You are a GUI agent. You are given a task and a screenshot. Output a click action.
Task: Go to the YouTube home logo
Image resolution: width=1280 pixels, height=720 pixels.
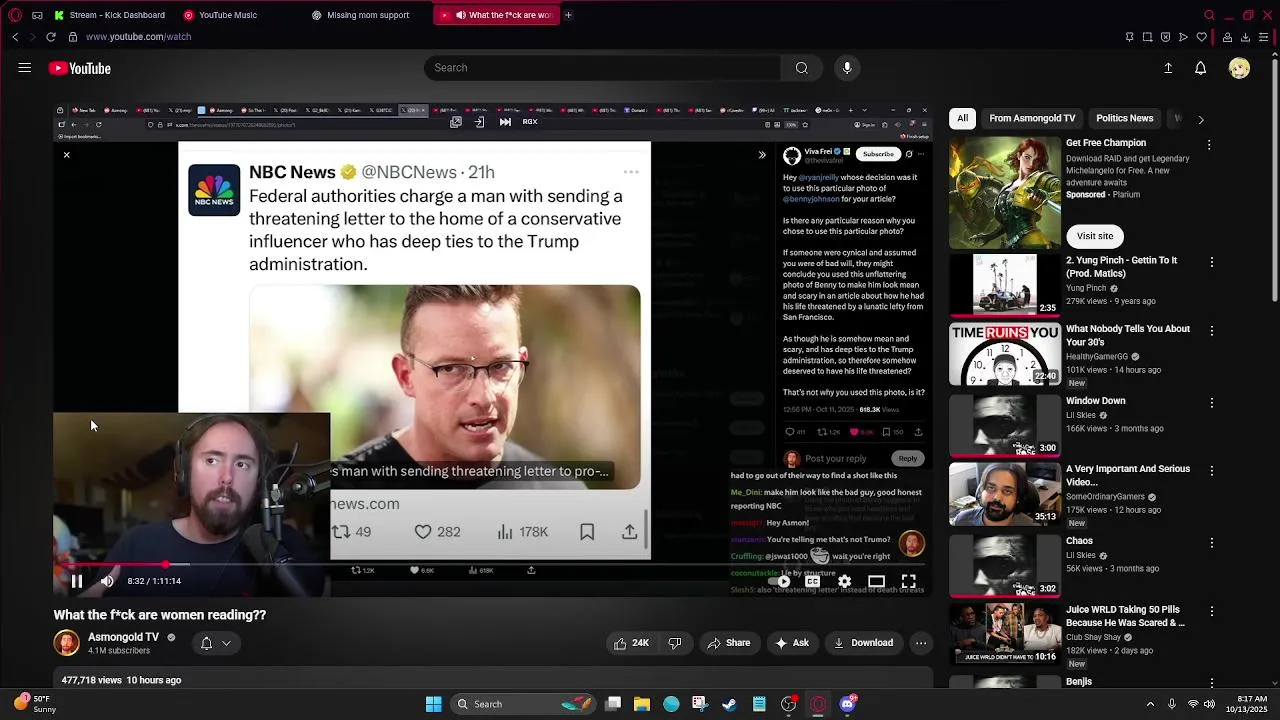pyautogui.click(x=80, y=68)
